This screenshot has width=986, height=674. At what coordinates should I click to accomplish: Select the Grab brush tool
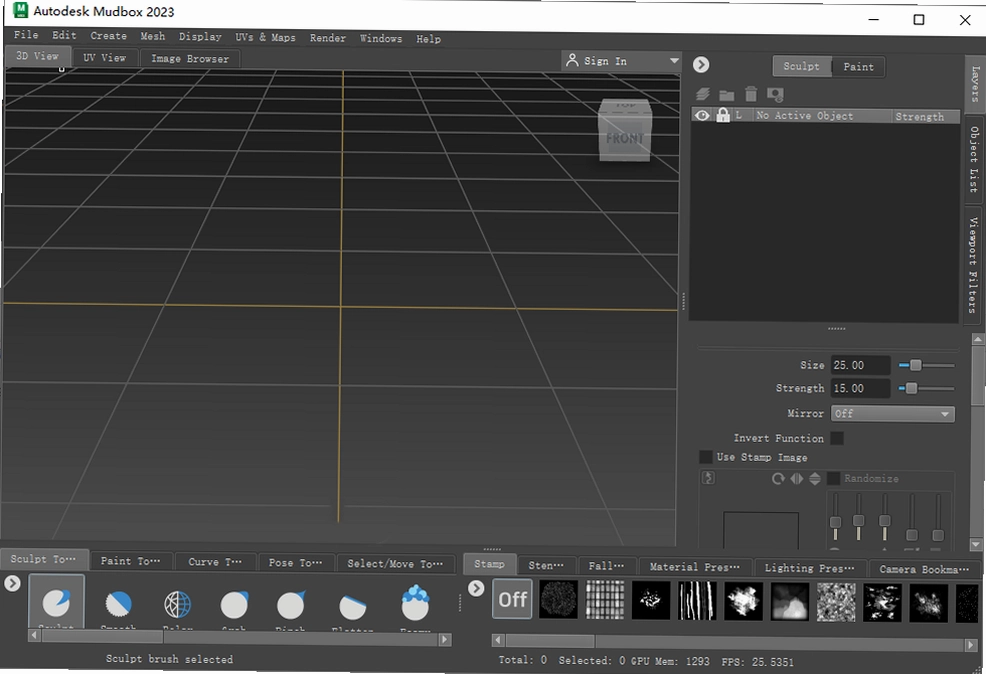pyautogui.click(x=234, y=605)
